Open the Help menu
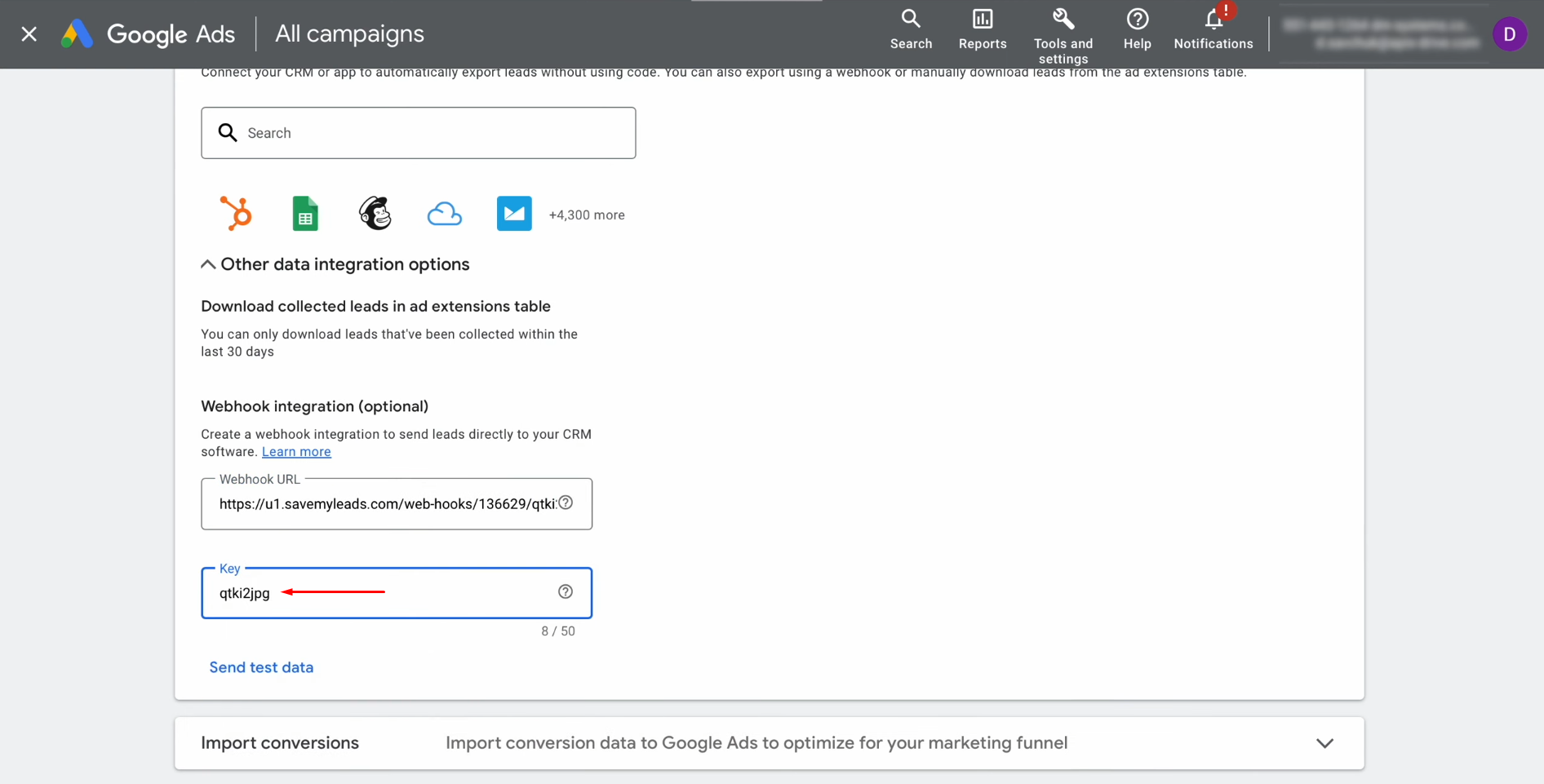Viewport: 1544px width, 784px height. pos(1137,30)
